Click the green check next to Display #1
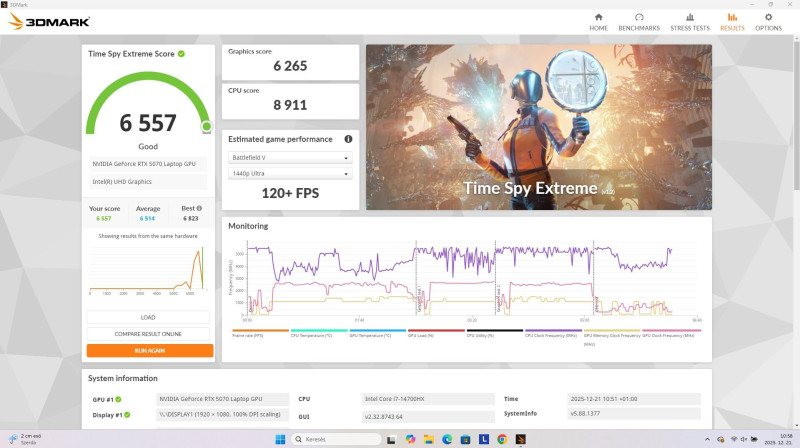Screen dimensions: 800x448 127,415
